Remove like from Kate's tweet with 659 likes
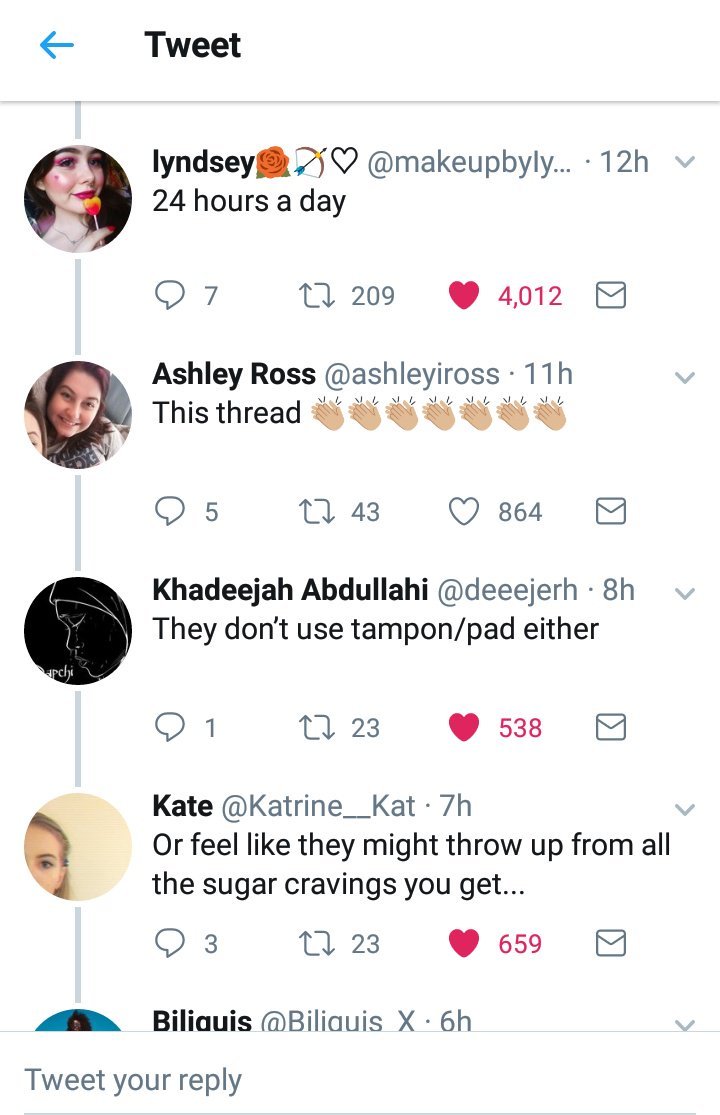This screenshot has width=720, height=1115. click(463, 944)
